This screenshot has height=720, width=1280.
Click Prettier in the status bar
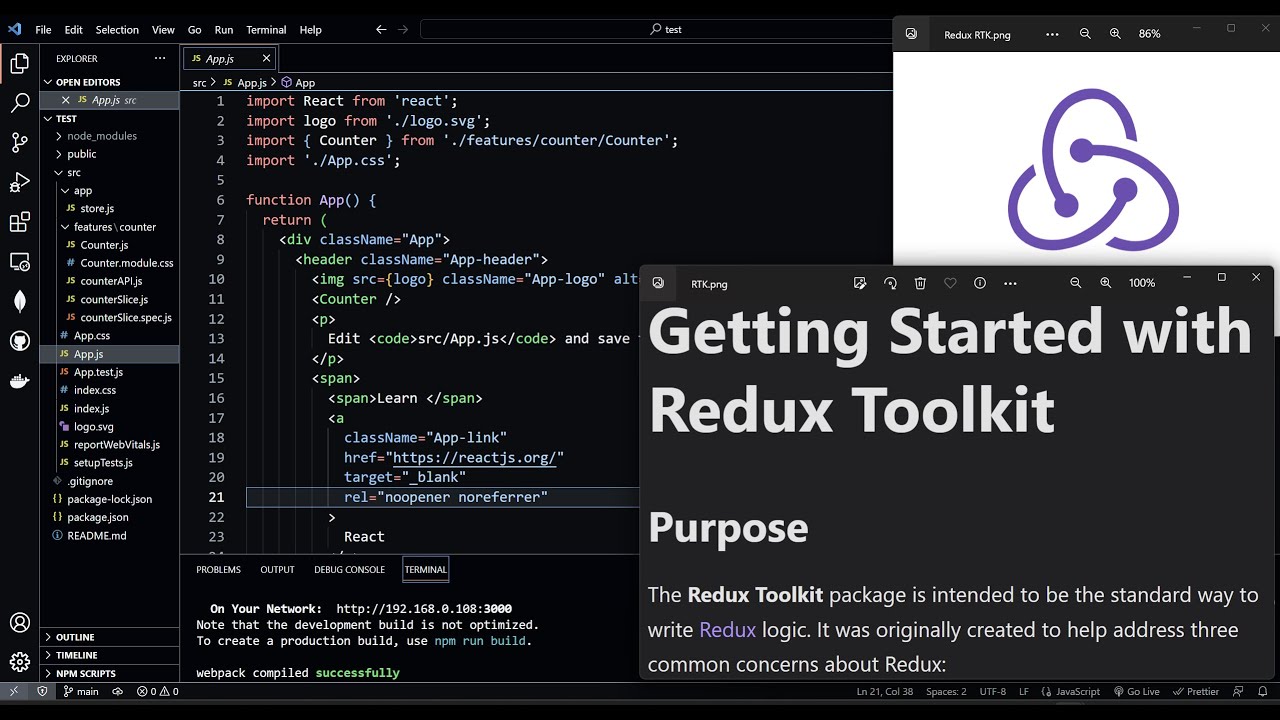pyautogui.click(x=1196, y=691)
